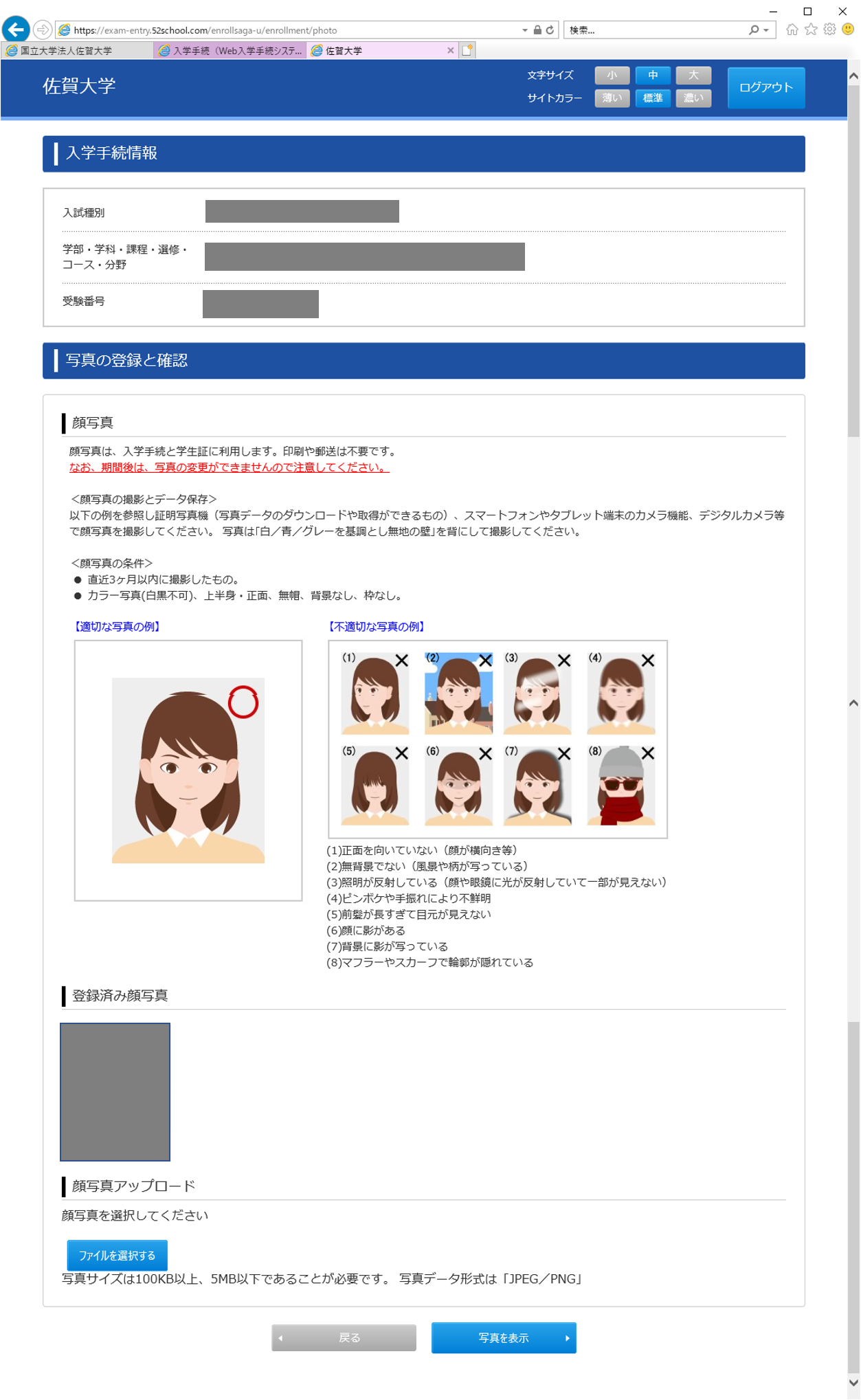Viewport: 861px width, 1400px height.
Task: Click the page scrollbar down arrow
Action: 853,1382
